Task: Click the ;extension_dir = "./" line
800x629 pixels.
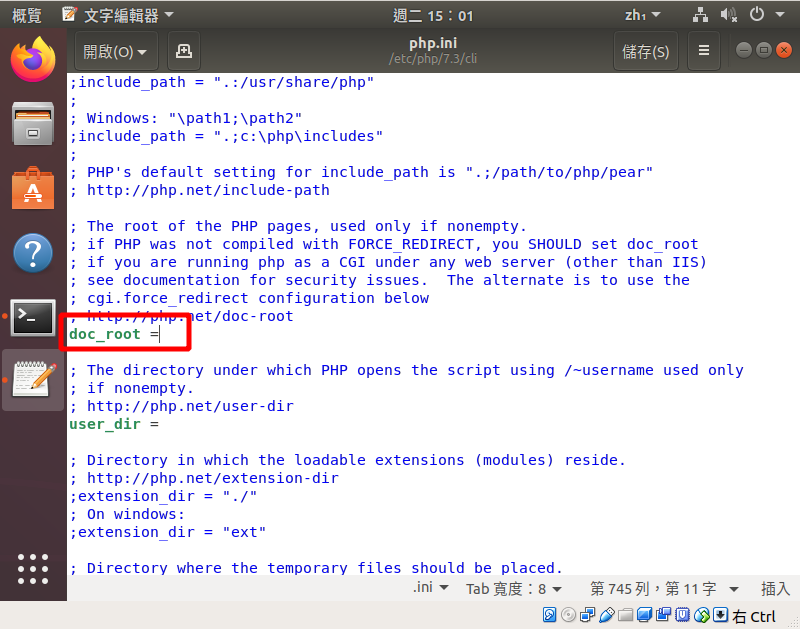Action: (x=163, y=496)
